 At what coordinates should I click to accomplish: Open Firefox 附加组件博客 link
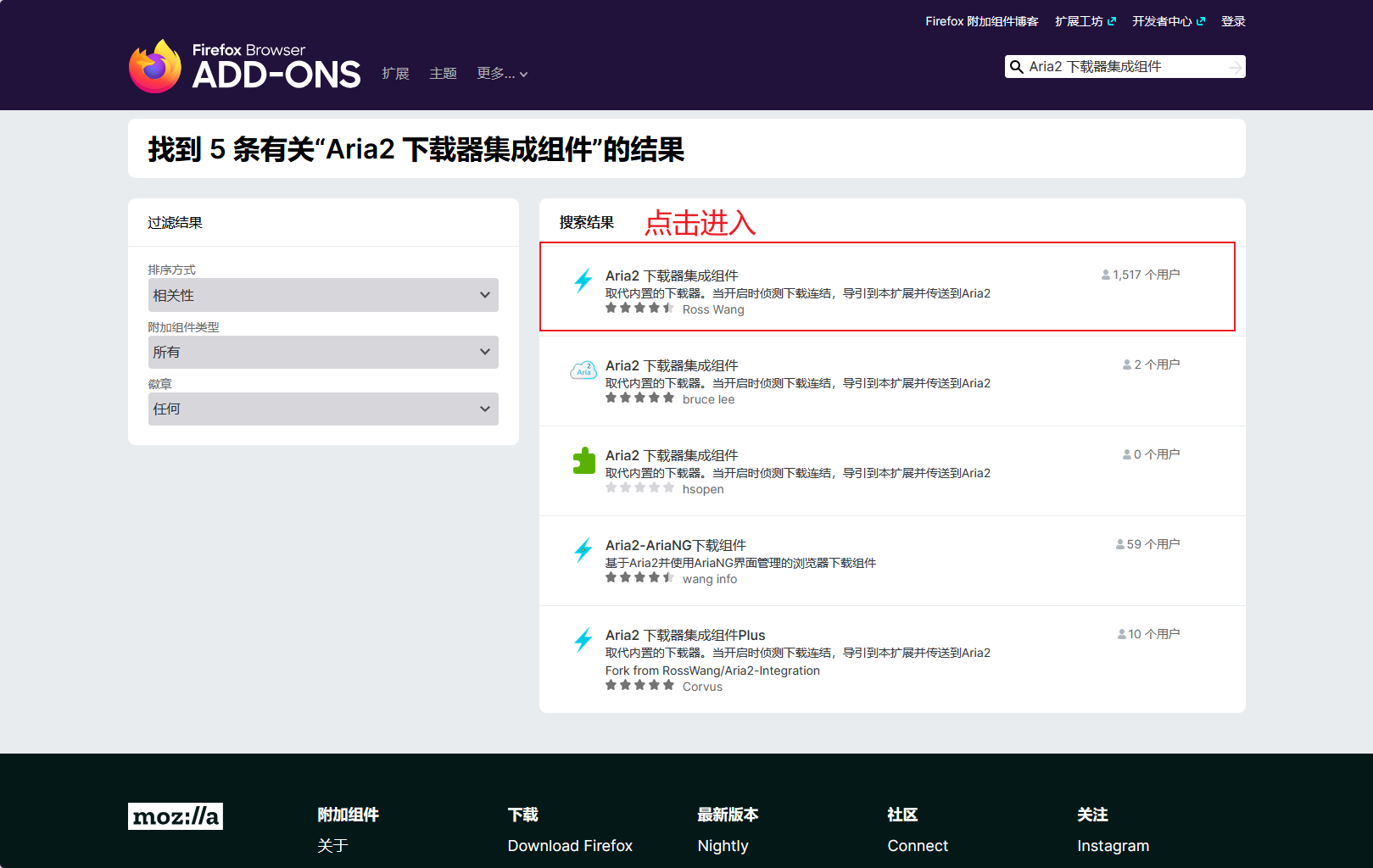point(982,21)
